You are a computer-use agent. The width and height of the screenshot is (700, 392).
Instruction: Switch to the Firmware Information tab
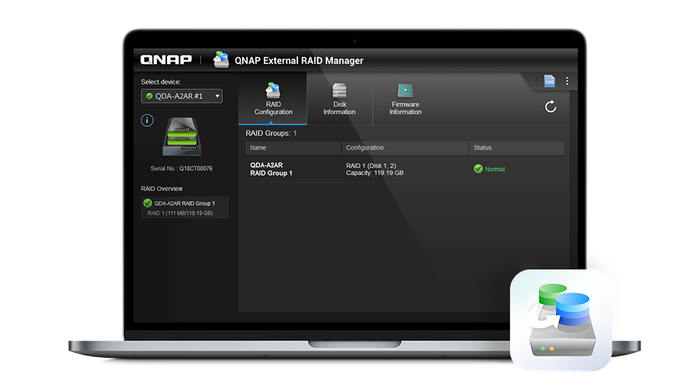point(405,99)
